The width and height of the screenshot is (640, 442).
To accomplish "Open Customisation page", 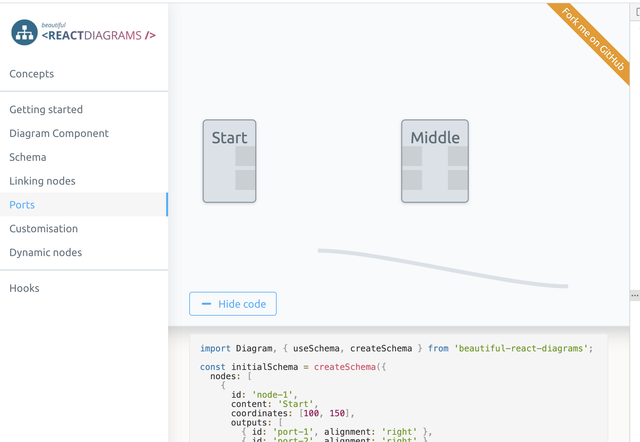I will pyautogui.click(x=44, y=229).
